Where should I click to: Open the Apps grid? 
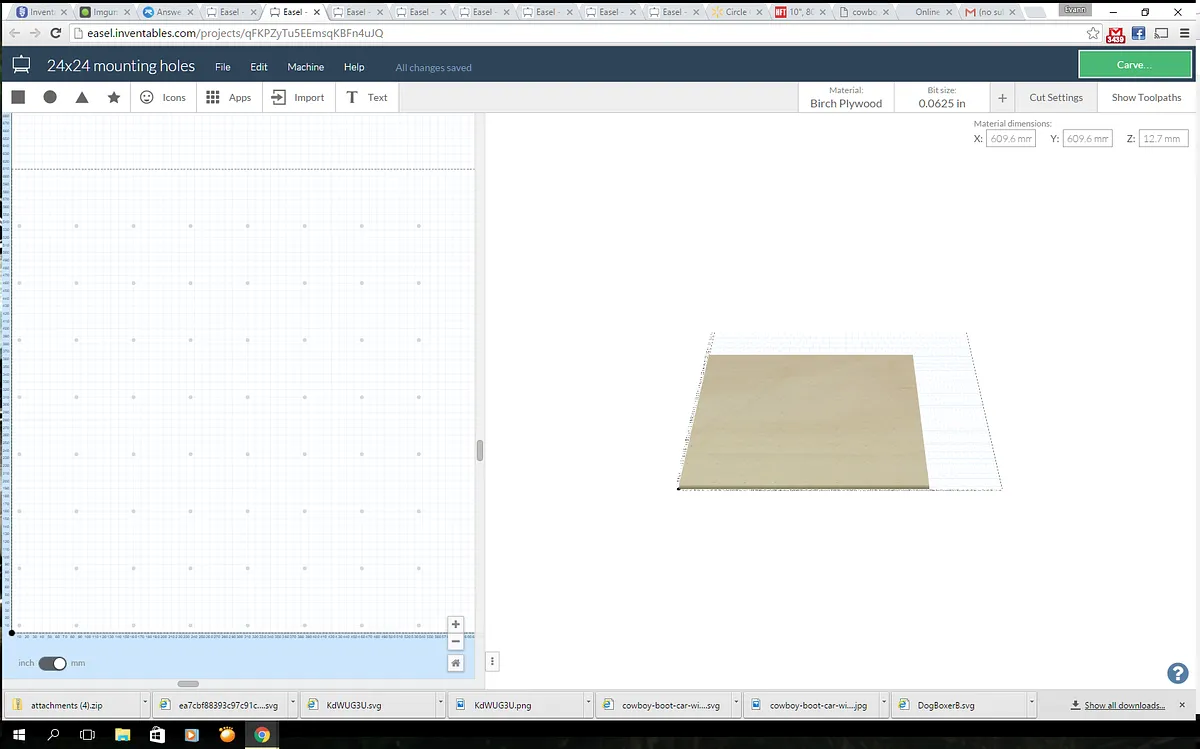[228, 97]
